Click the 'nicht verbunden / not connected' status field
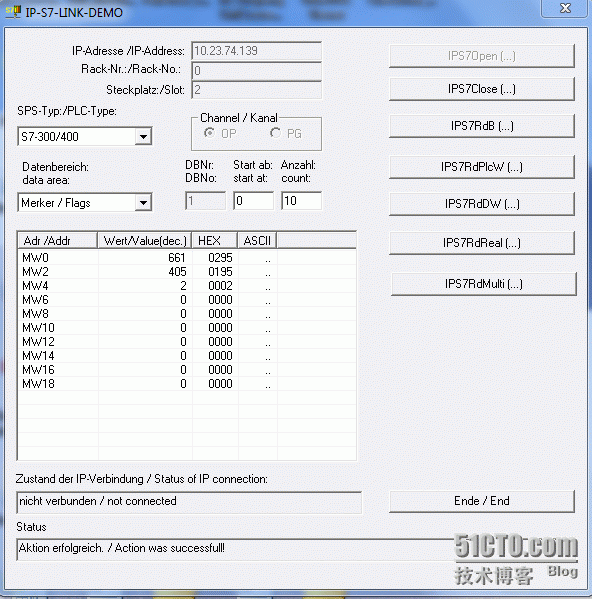This screenshot has width=592, height=599. point(189,502)
